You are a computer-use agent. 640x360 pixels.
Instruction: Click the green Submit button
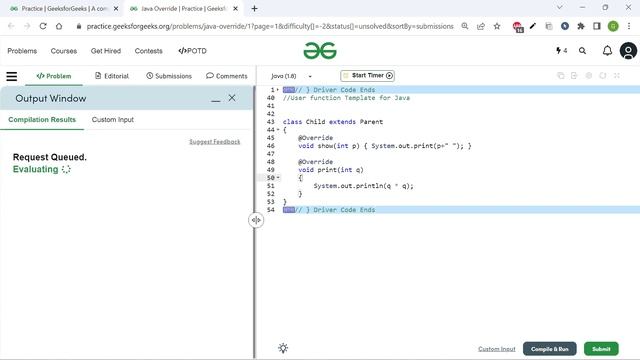[601, 349]
